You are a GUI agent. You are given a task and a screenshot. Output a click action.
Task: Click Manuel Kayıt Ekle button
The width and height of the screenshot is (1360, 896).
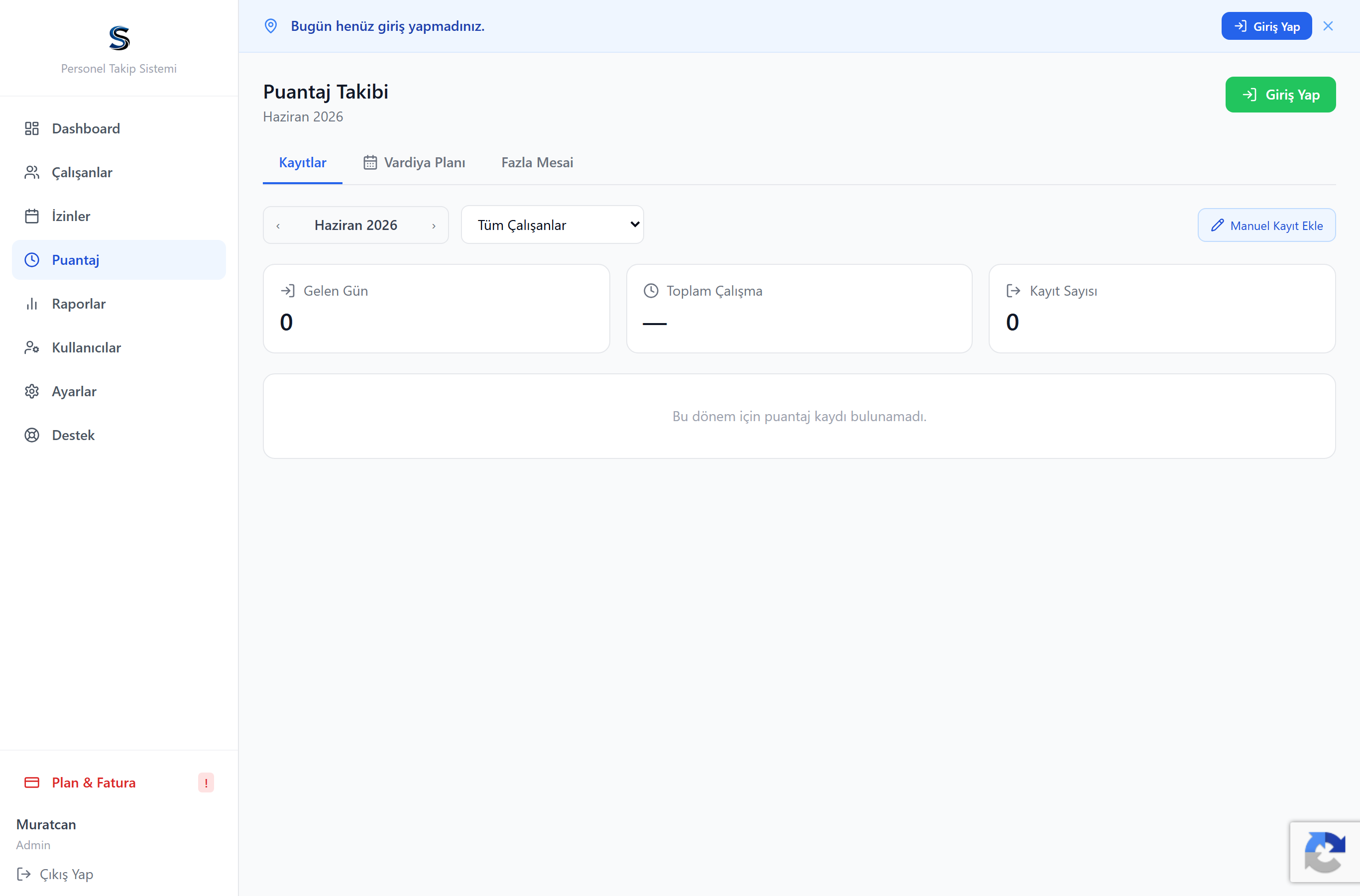[x=1266, y=225]
